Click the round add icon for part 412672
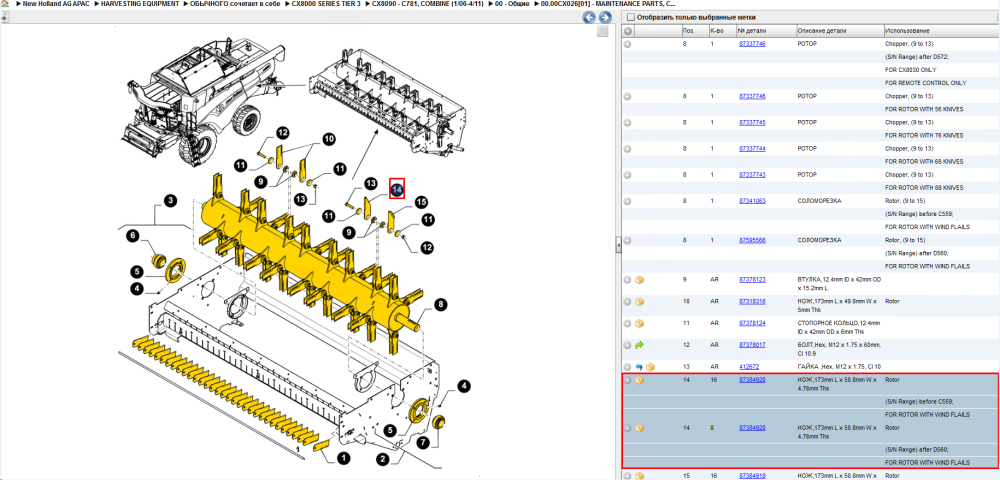The image size is (1000, 480). click(628, 367)
